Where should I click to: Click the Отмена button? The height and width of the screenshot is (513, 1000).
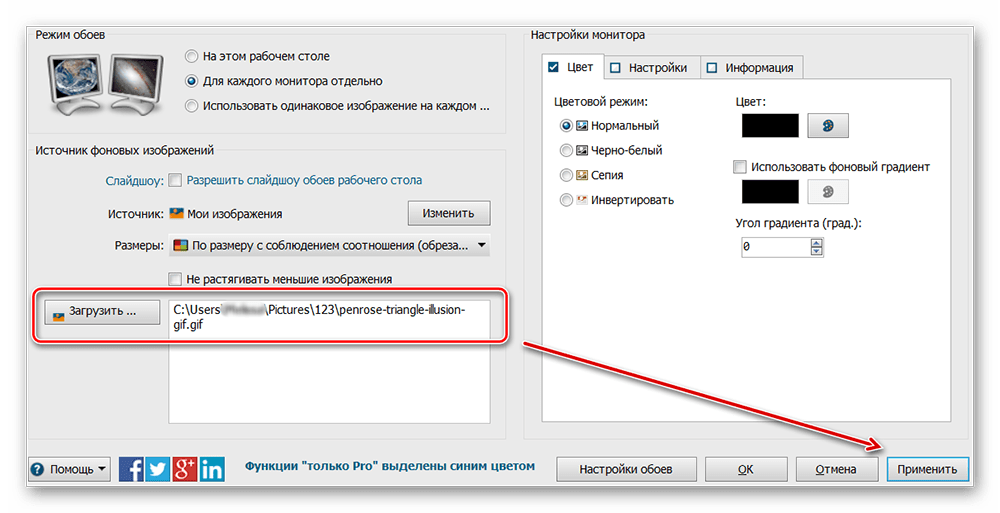click(835, 470)
